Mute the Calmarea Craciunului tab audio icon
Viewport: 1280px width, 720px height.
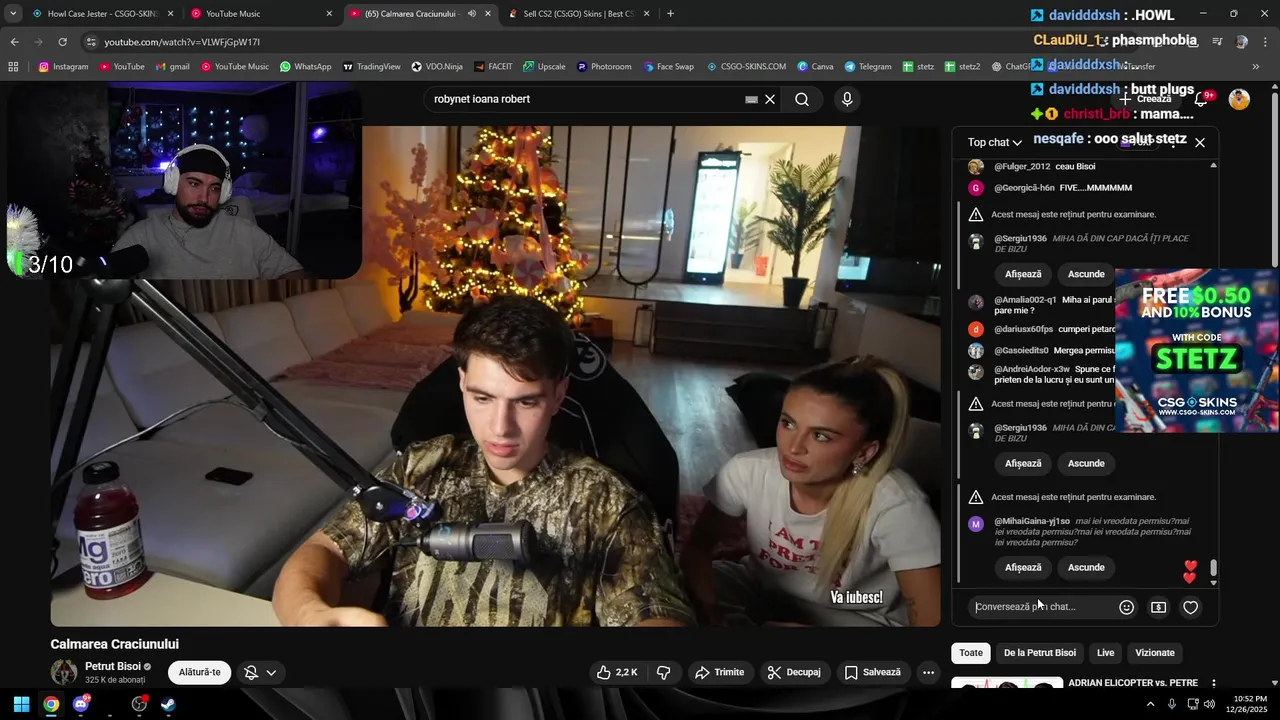(472, 14)
